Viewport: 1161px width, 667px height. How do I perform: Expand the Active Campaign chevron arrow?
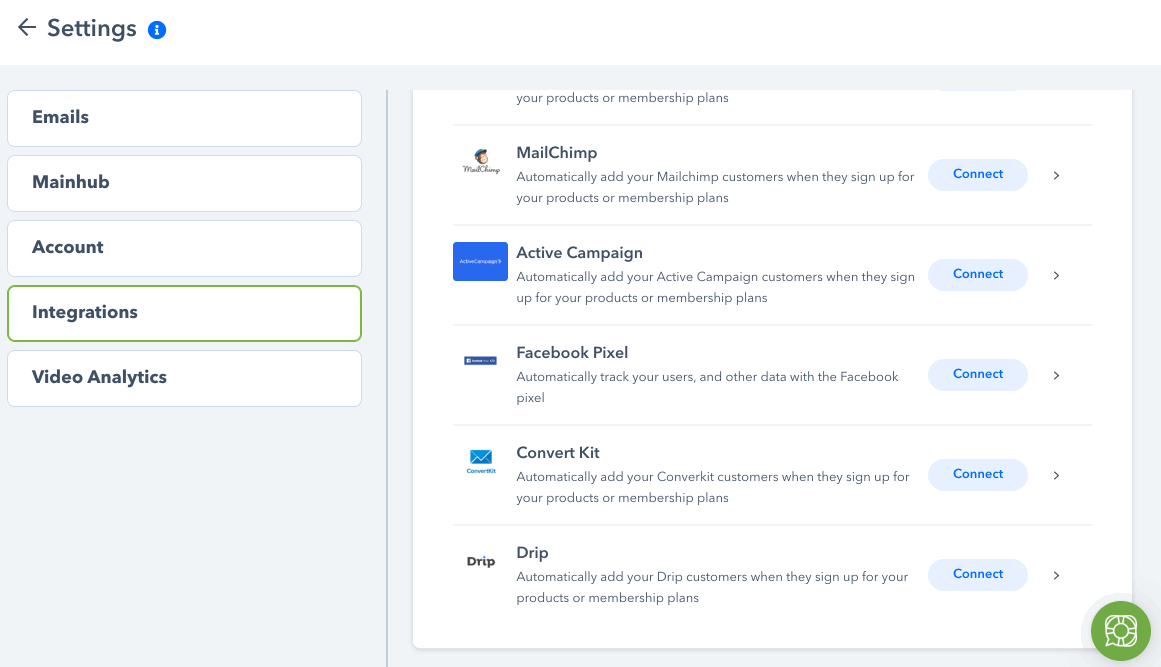click(1057, 275)
